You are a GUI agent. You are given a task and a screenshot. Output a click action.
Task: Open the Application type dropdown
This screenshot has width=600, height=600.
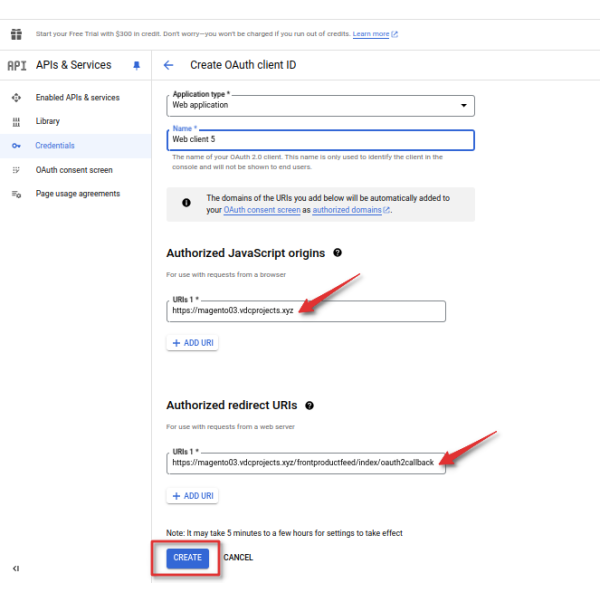320,105
